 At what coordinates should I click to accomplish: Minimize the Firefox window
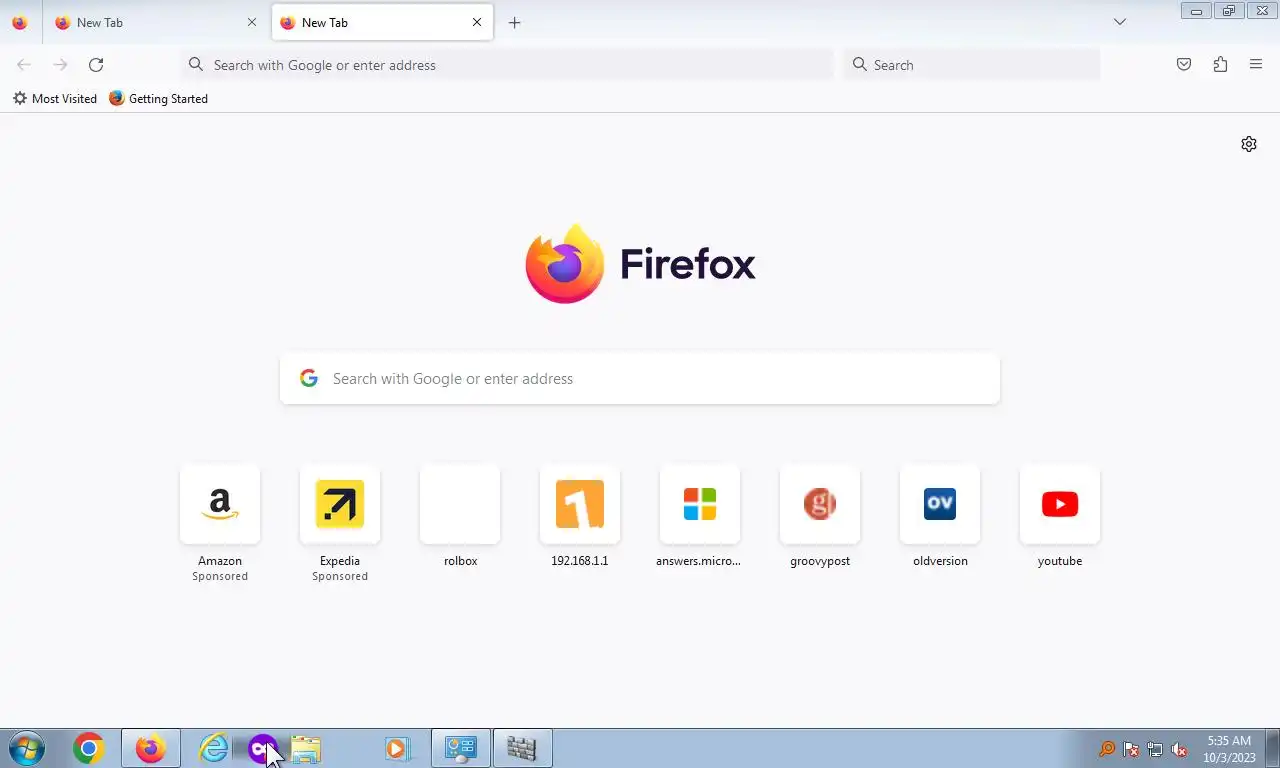point(1196,11)
